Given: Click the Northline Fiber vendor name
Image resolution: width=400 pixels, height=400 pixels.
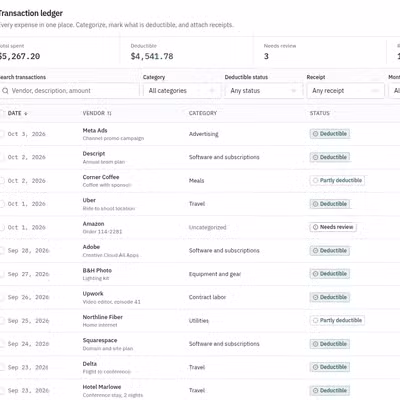Looking at the screenshot, I should 103,317.
